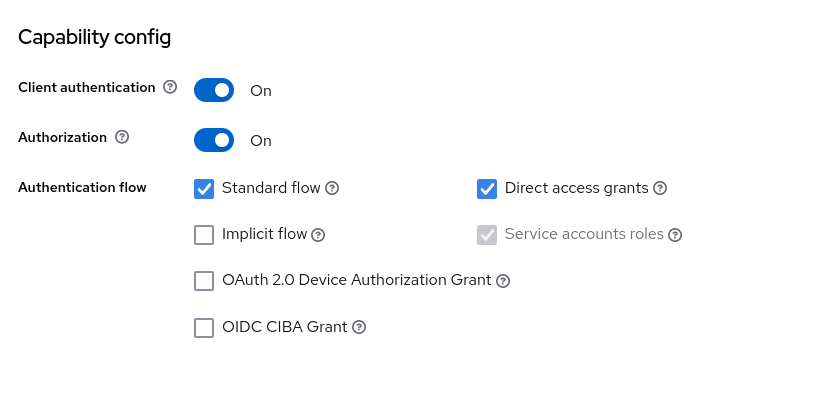Image resolution: width=815 pixels, height=404 pixels.
Task: Click the Client authentication label text
Action: click(x=87, y=87)
